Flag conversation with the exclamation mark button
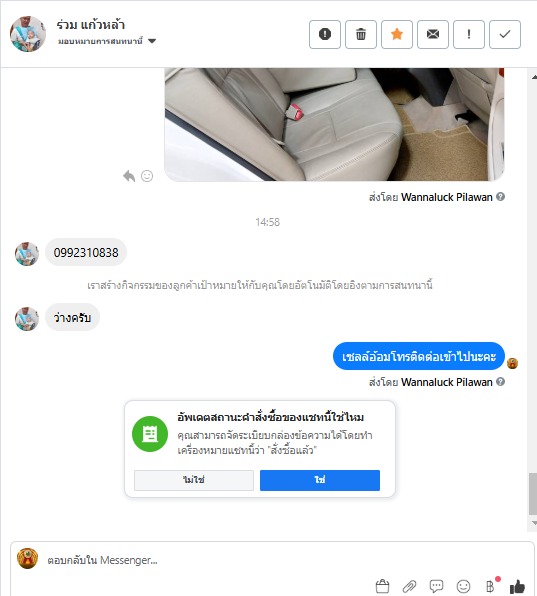 coord(469,34)
